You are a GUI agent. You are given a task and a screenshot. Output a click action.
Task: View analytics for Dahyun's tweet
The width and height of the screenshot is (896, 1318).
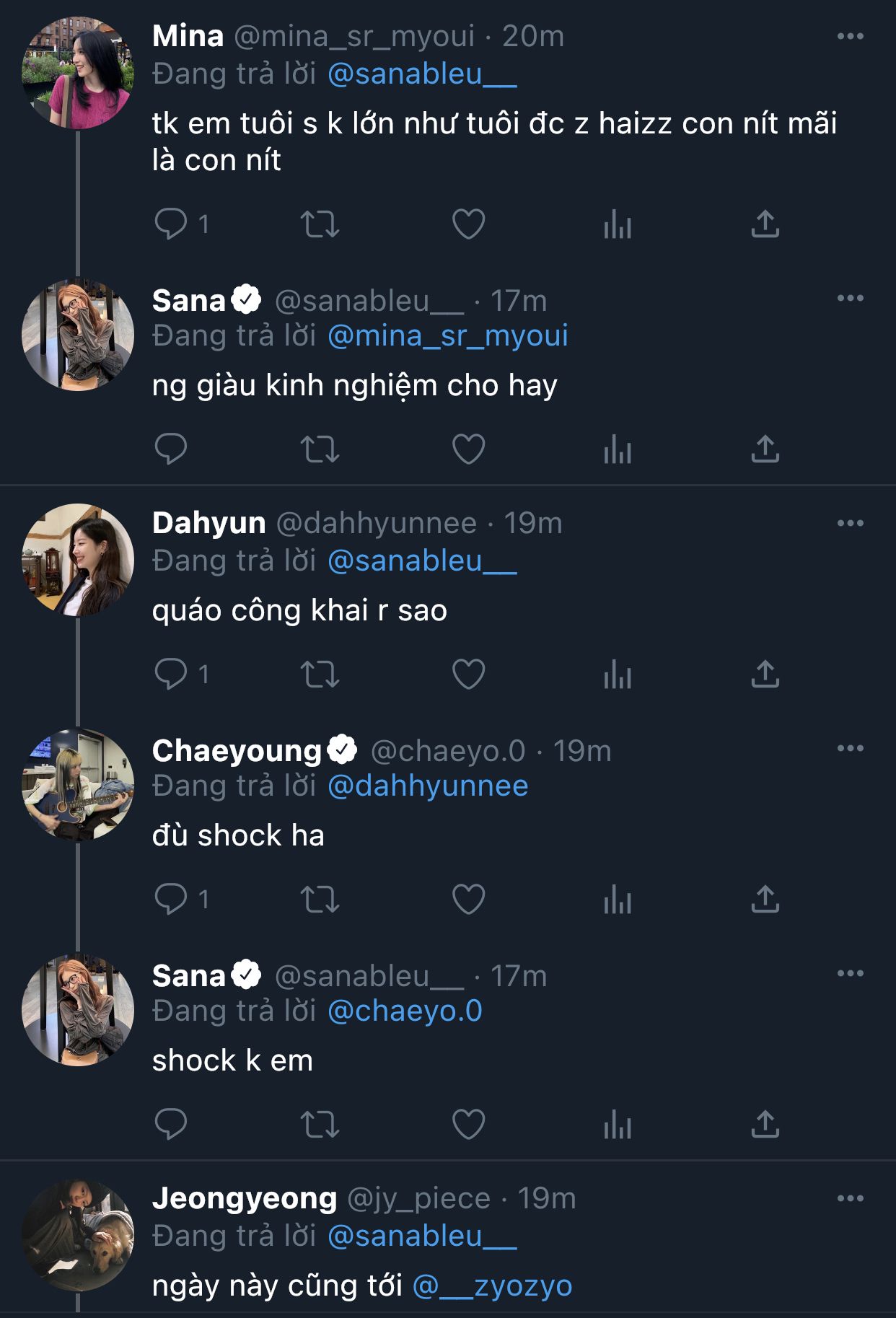click(x=618, y=675)
